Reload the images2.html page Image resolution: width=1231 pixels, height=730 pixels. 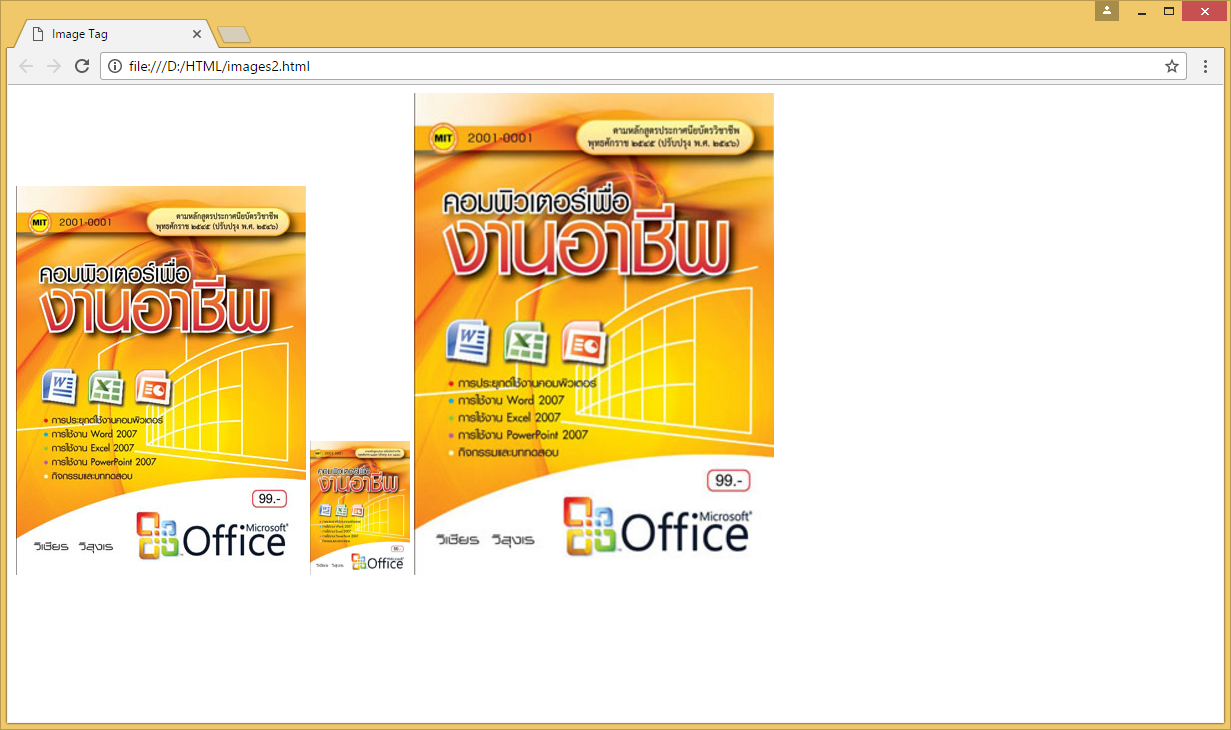tap(82, 67)
